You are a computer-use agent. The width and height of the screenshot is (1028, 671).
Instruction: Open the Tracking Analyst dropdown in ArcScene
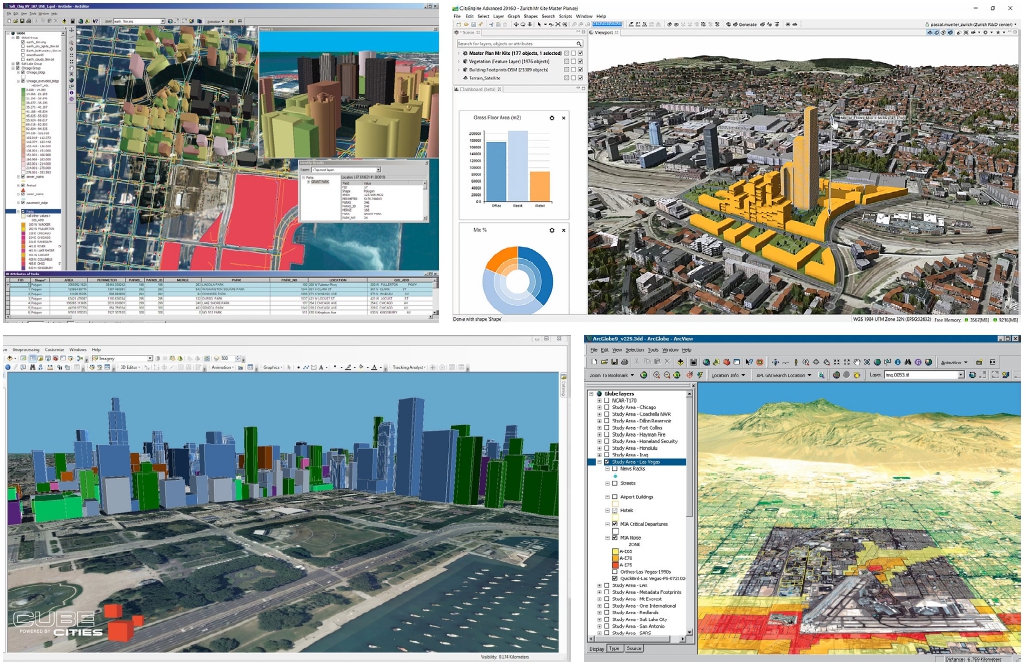(408, 367)
